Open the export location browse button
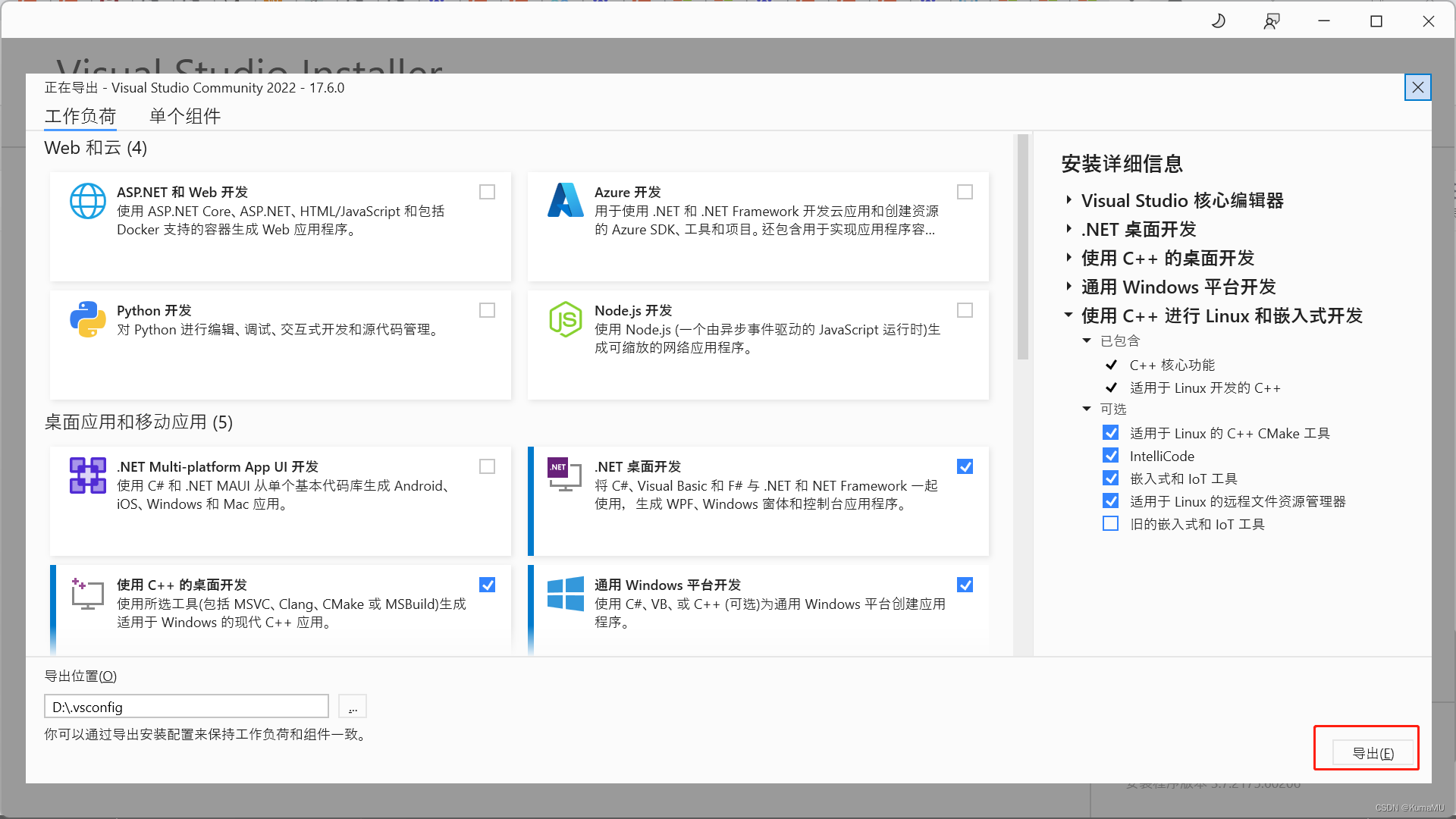The width and height of the screenshot is (1456, 819). coord(353,707)
